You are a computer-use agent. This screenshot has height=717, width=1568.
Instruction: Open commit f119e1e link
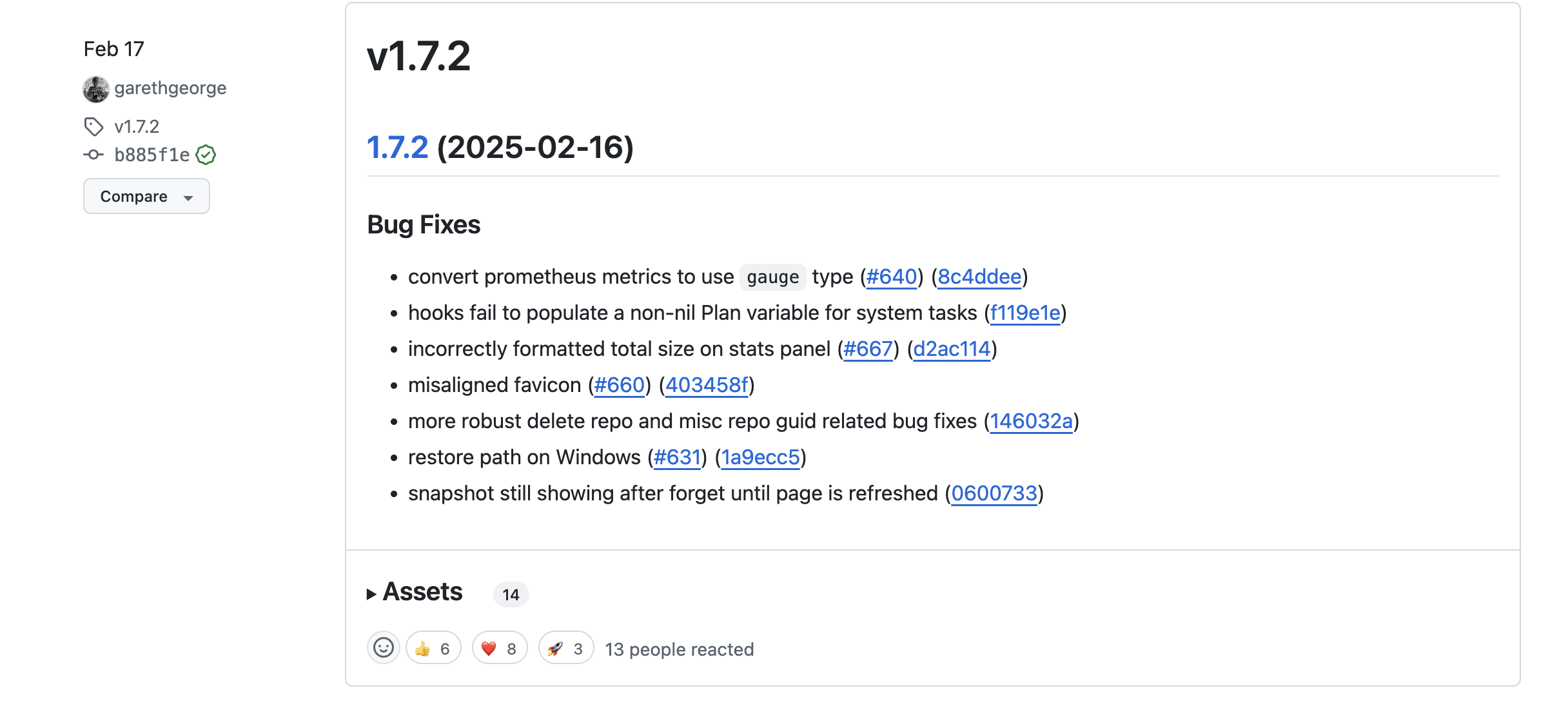click(1025, 313)
